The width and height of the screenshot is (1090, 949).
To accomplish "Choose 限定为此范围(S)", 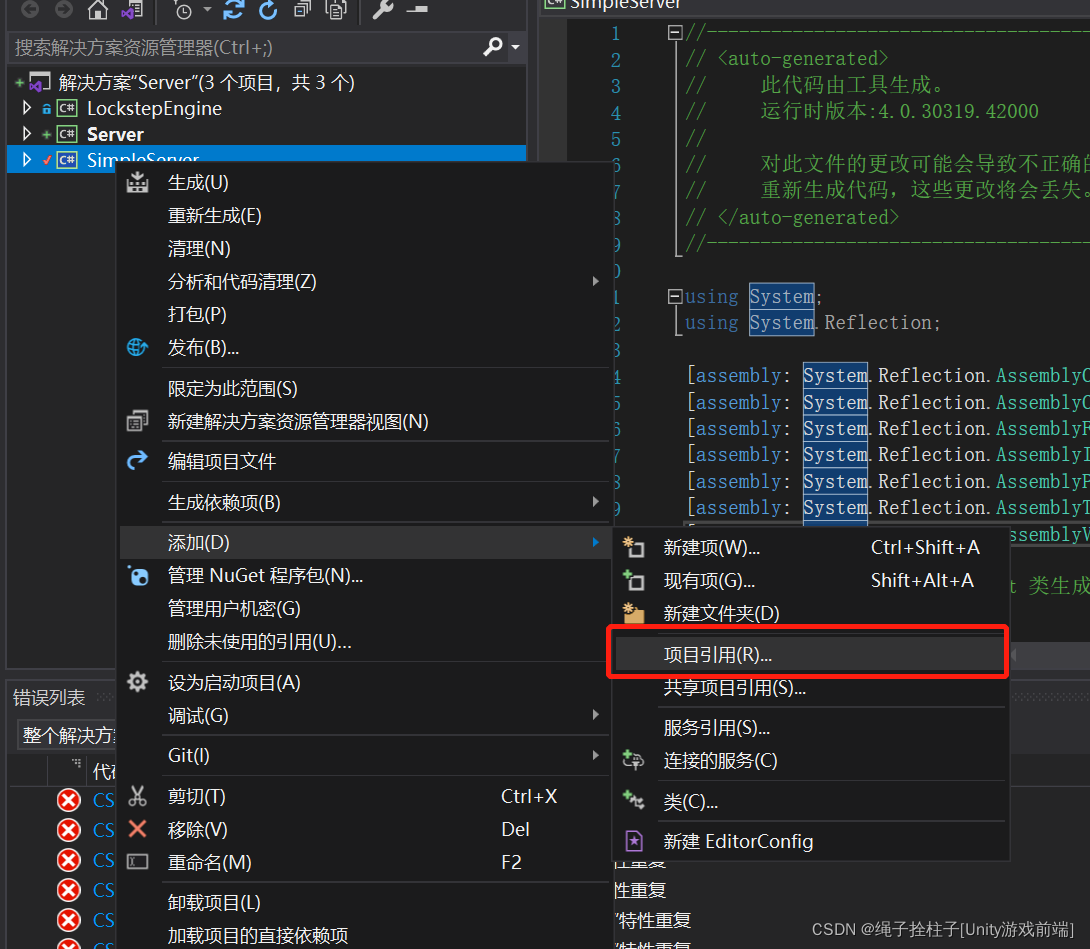I will click(232, 388).
